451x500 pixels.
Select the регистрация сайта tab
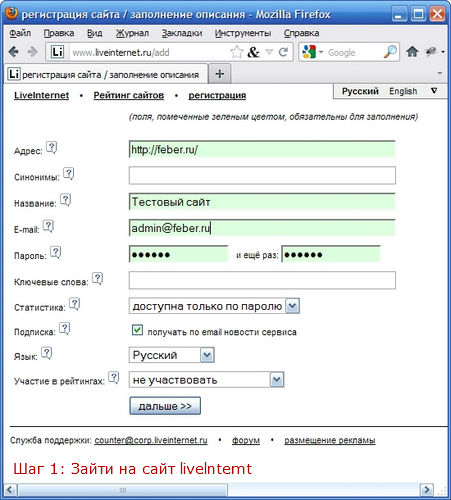pos(106,74)
